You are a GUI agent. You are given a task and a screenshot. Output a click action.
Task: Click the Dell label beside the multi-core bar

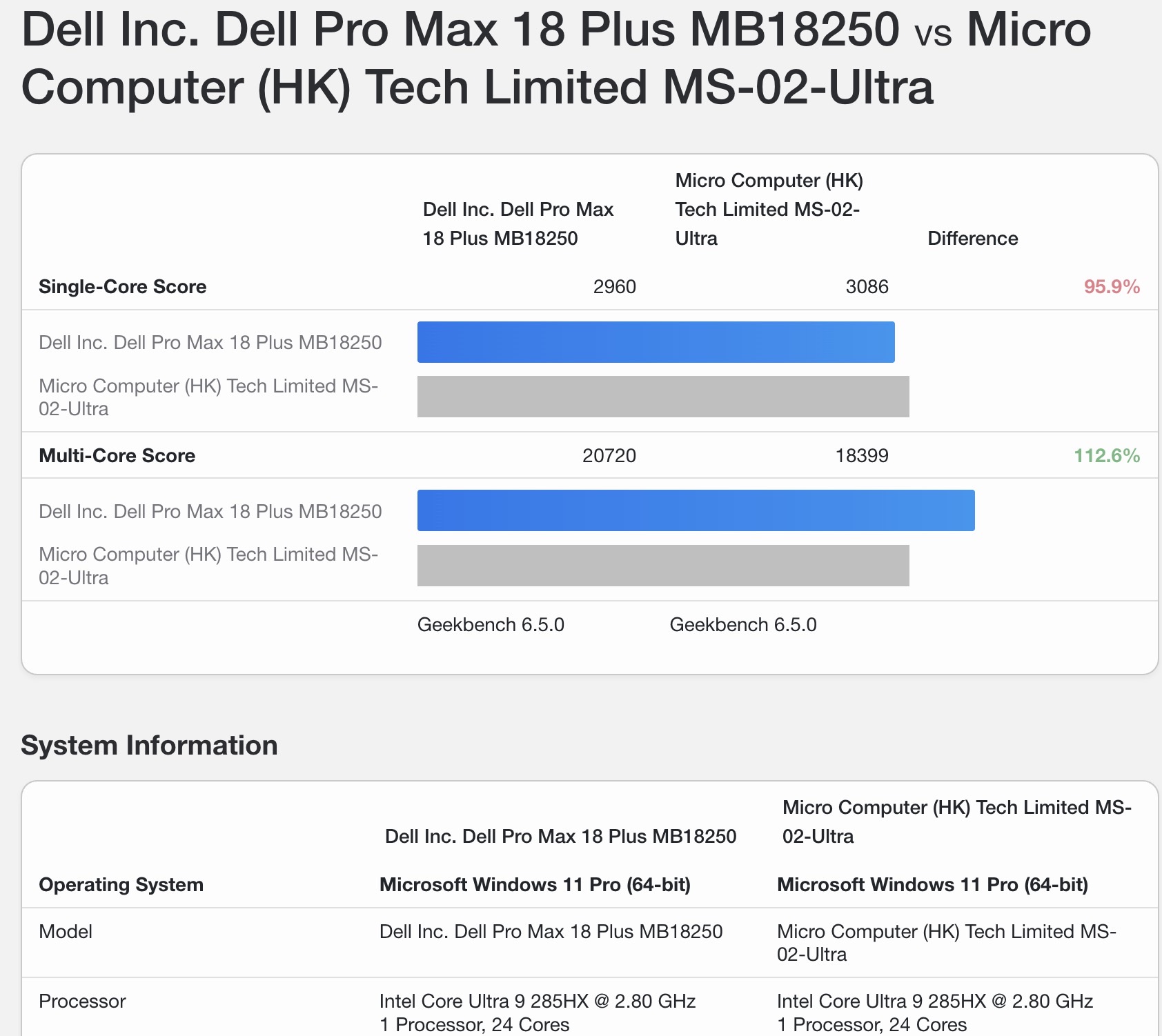210,512
